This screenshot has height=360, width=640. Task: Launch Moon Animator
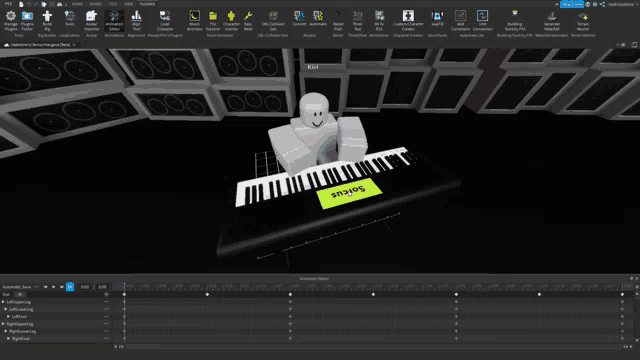[x=194, y=21]
